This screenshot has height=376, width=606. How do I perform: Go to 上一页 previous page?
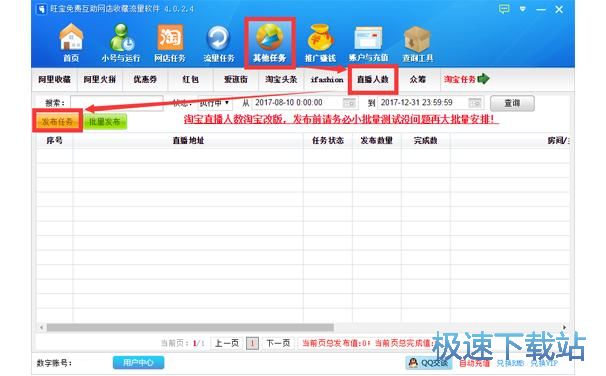226,343
